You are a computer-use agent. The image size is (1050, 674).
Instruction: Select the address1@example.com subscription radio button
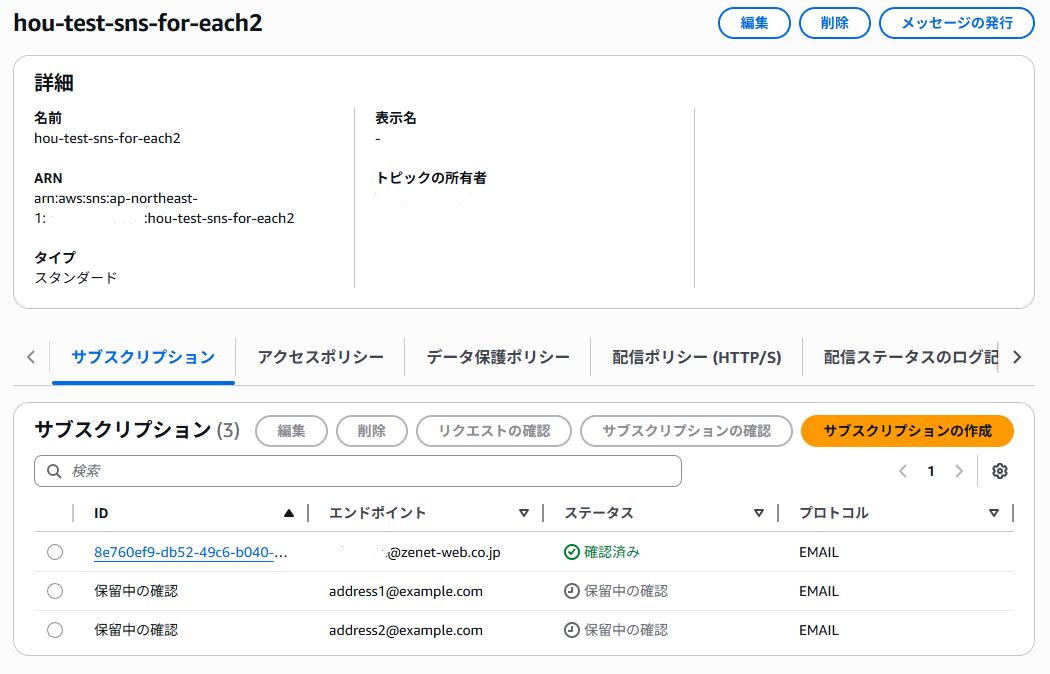click(x=55, y=591)
